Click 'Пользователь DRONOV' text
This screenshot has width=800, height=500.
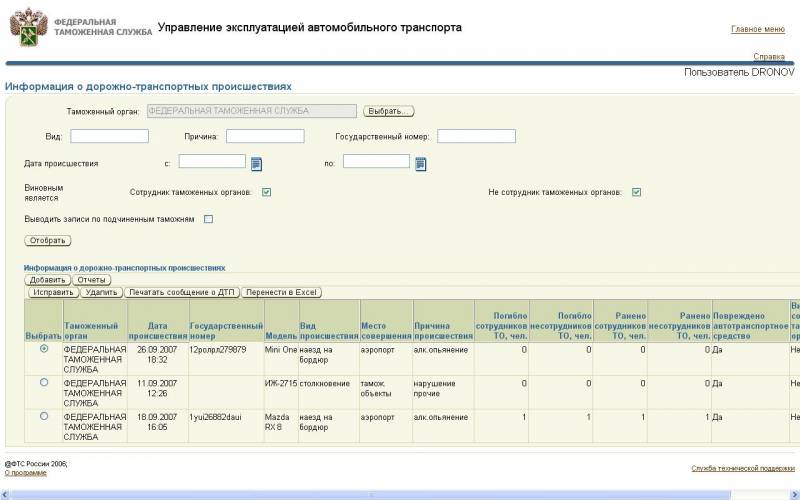click(739, 72)
